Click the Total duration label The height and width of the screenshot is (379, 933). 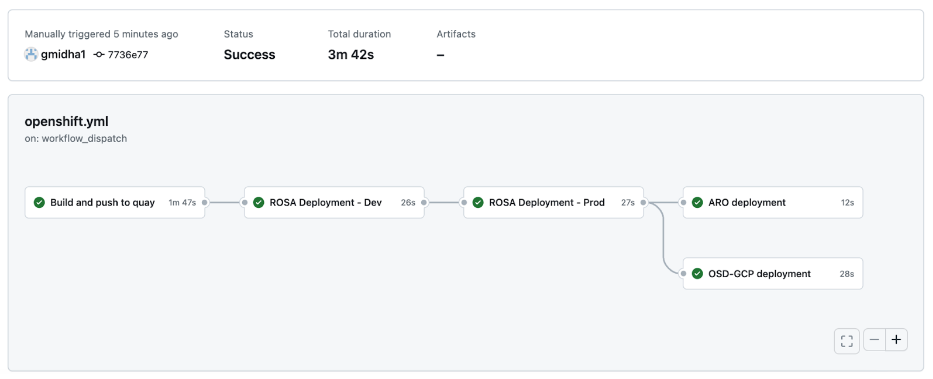pos(359,34)
